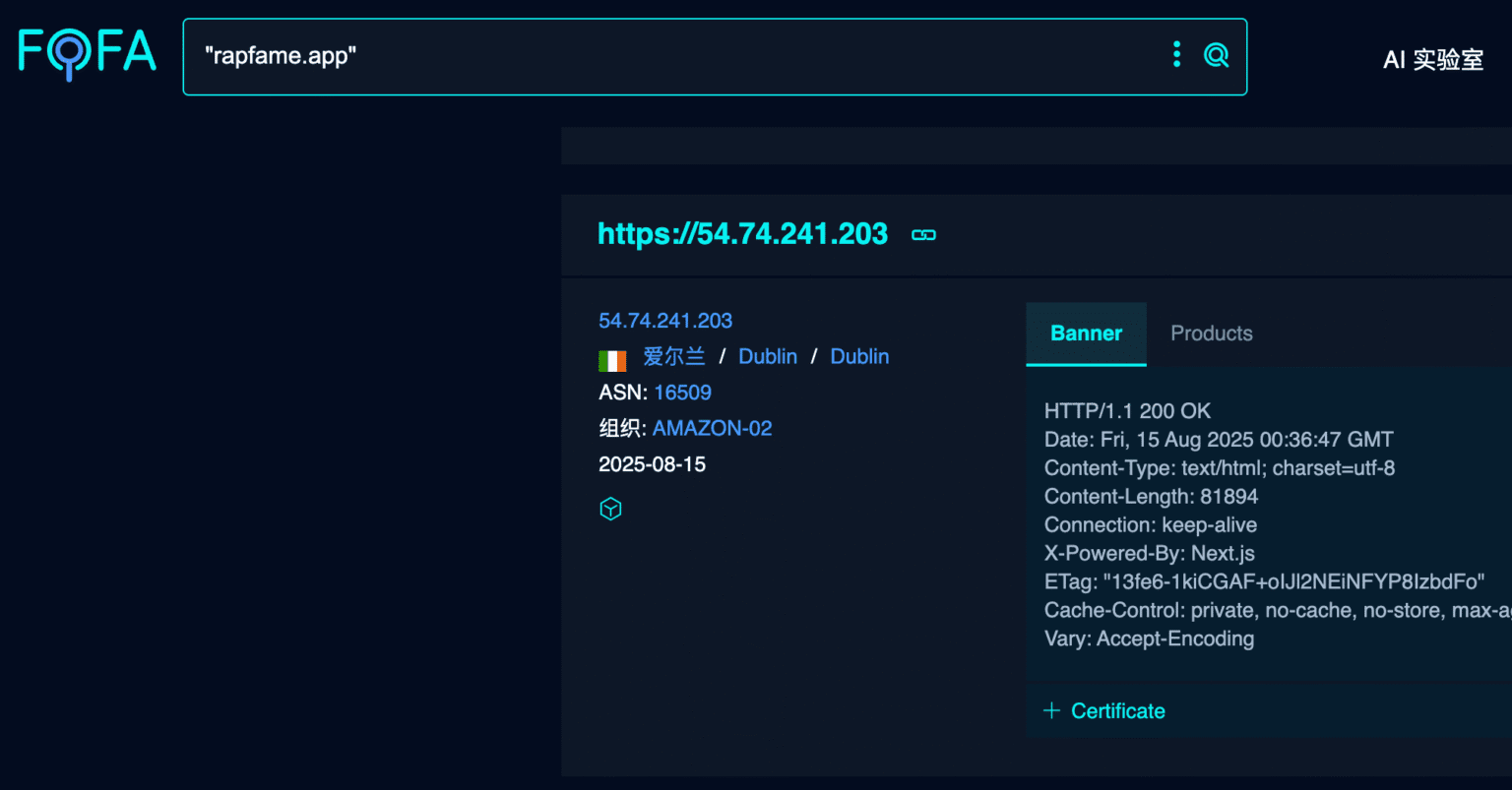Click the AMAZON-02 organization link
The image size is (1512, 790).
coord(712,428)
